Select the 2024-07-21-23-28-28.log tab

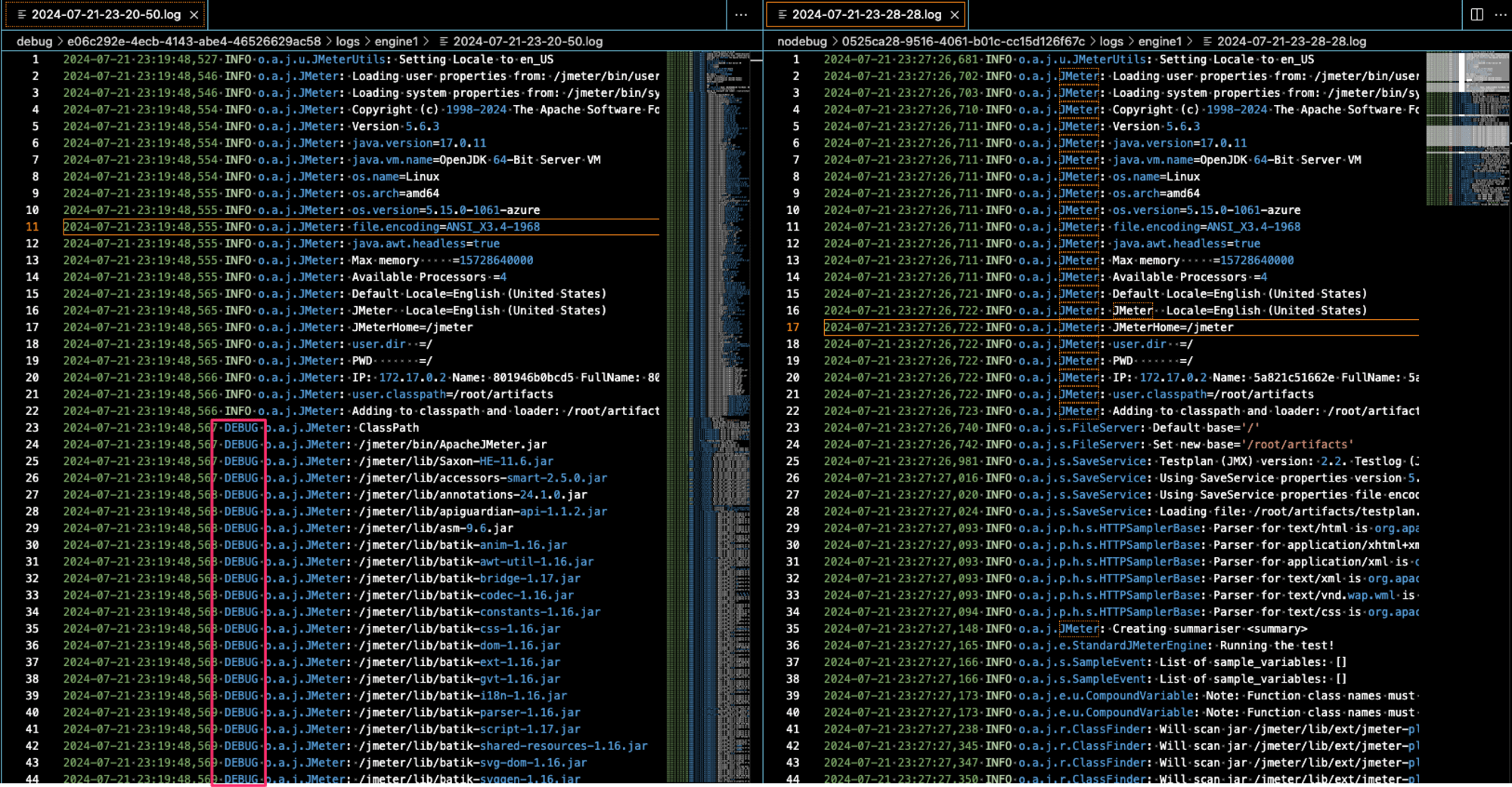(x=866, y=14)
